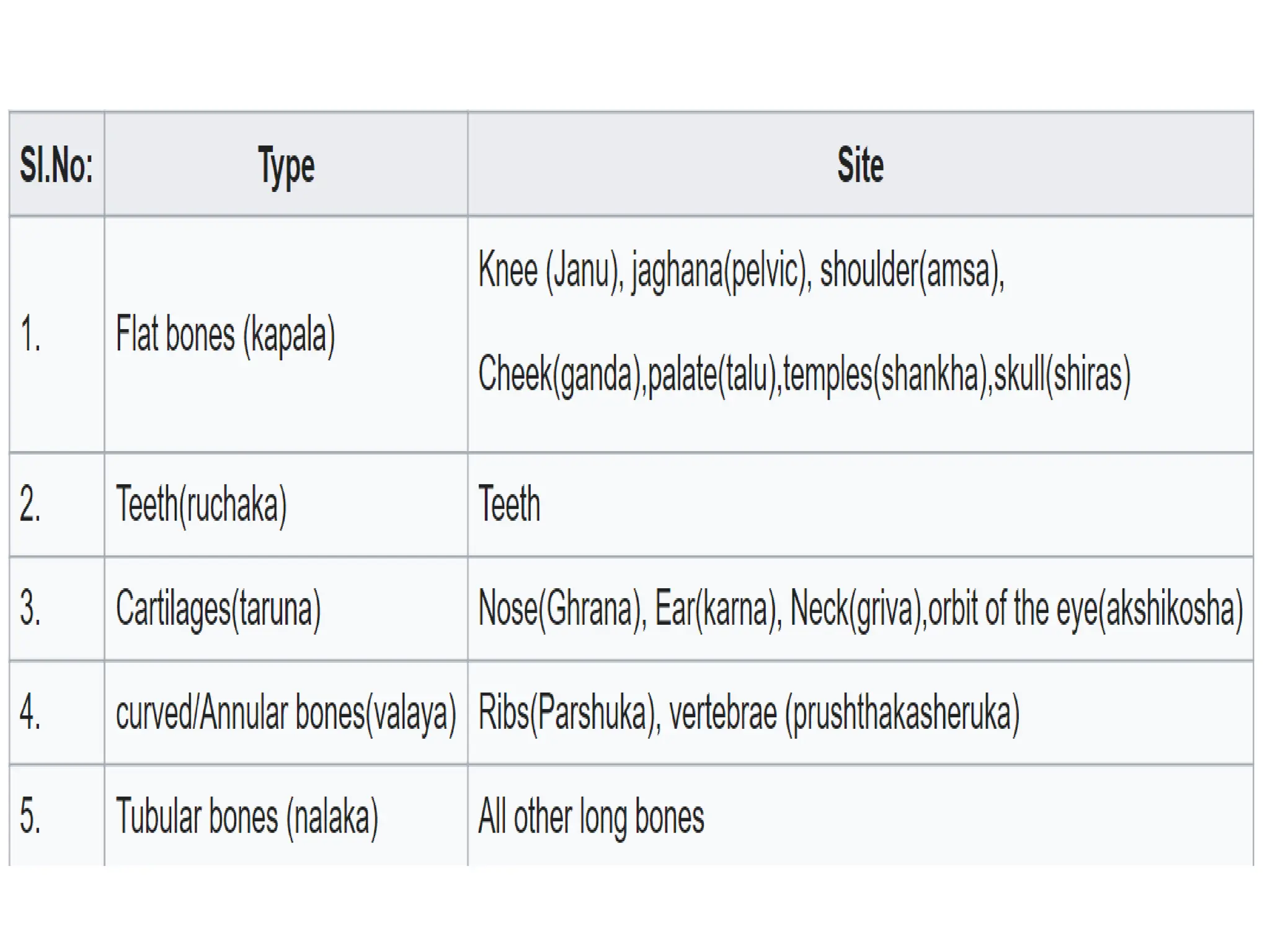Click the Type column header

[286, 164]
